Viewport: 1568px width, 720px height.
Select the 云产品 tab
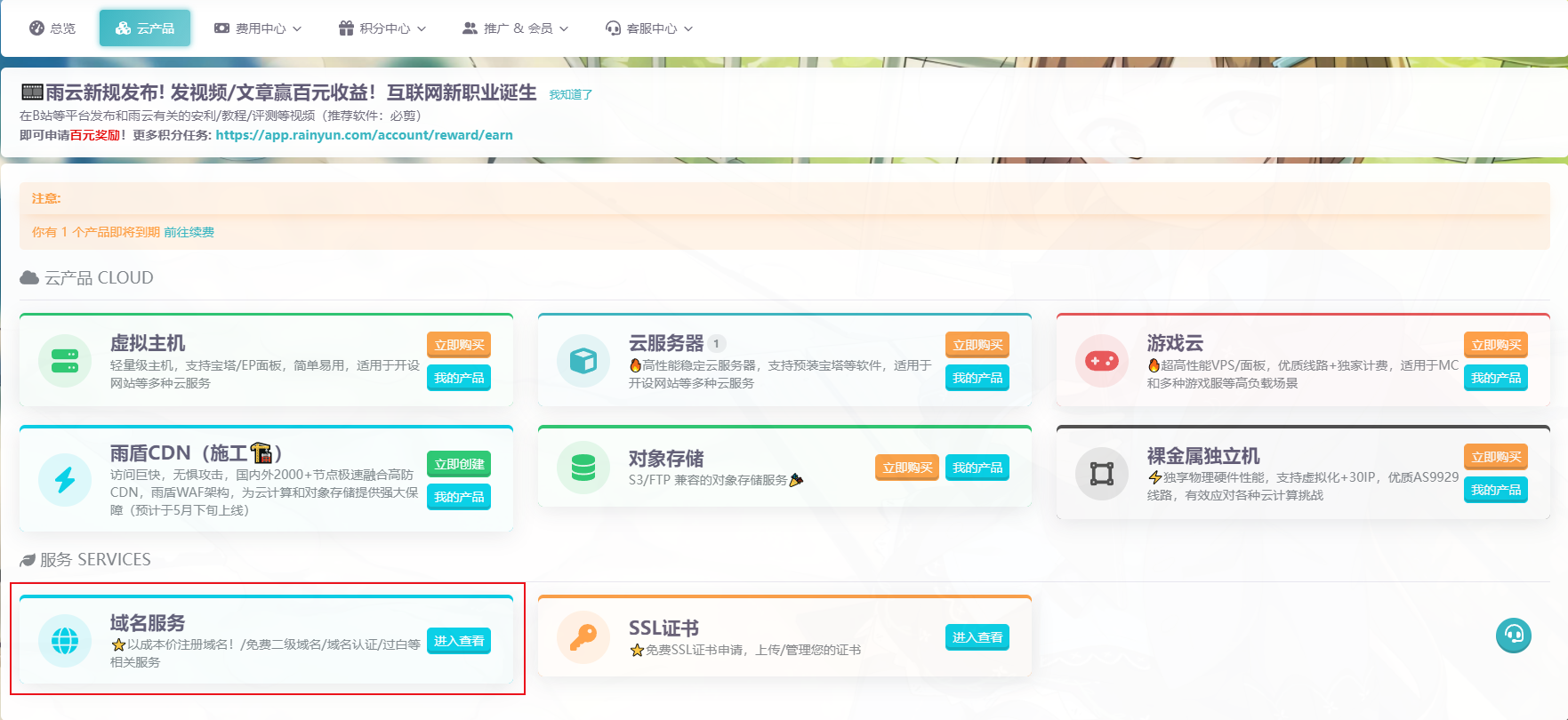point(145,28)
